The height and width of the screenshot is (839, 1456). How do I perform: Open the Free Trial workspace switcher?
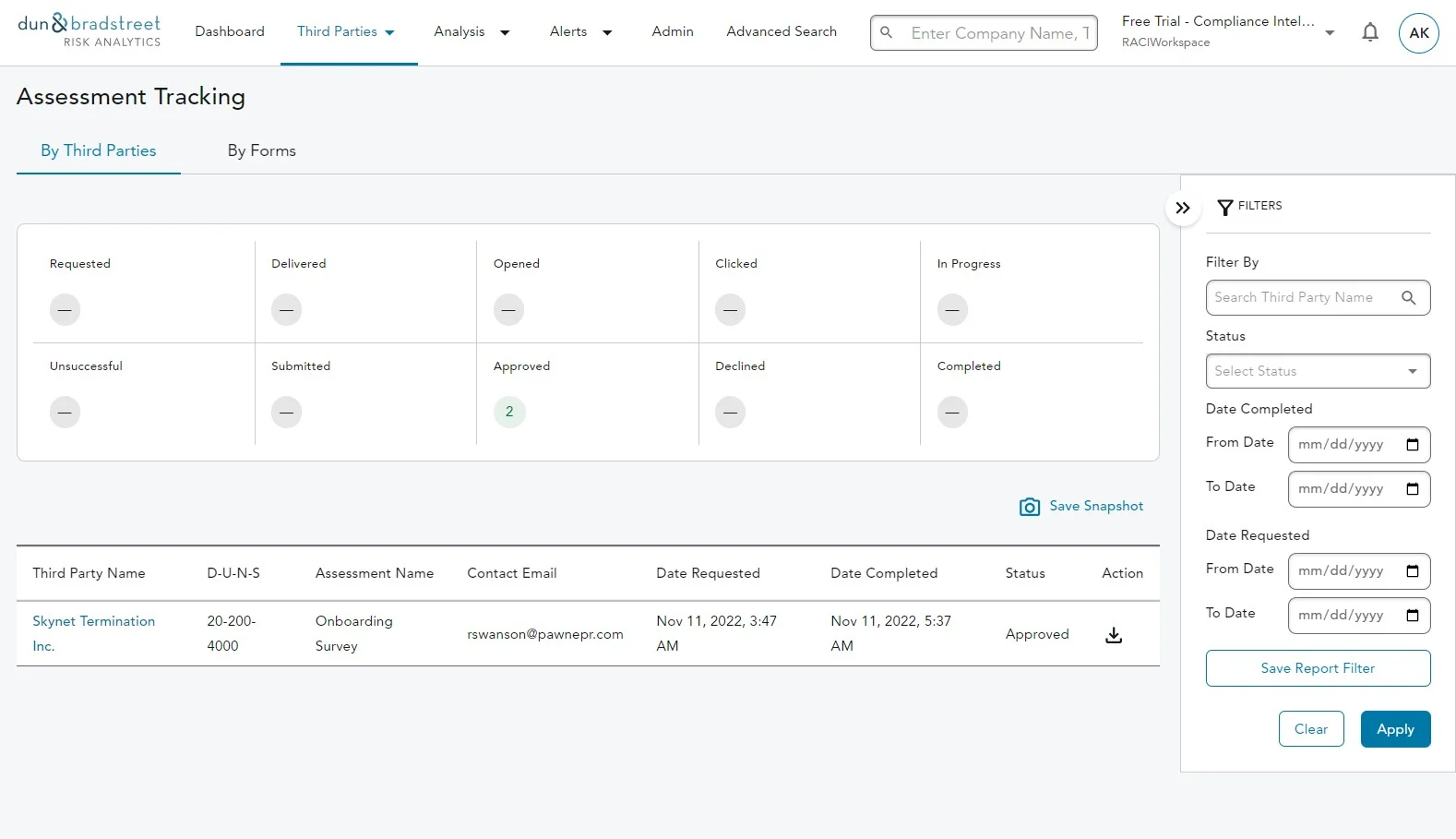pyautogui.click(x=1228, y=31)
